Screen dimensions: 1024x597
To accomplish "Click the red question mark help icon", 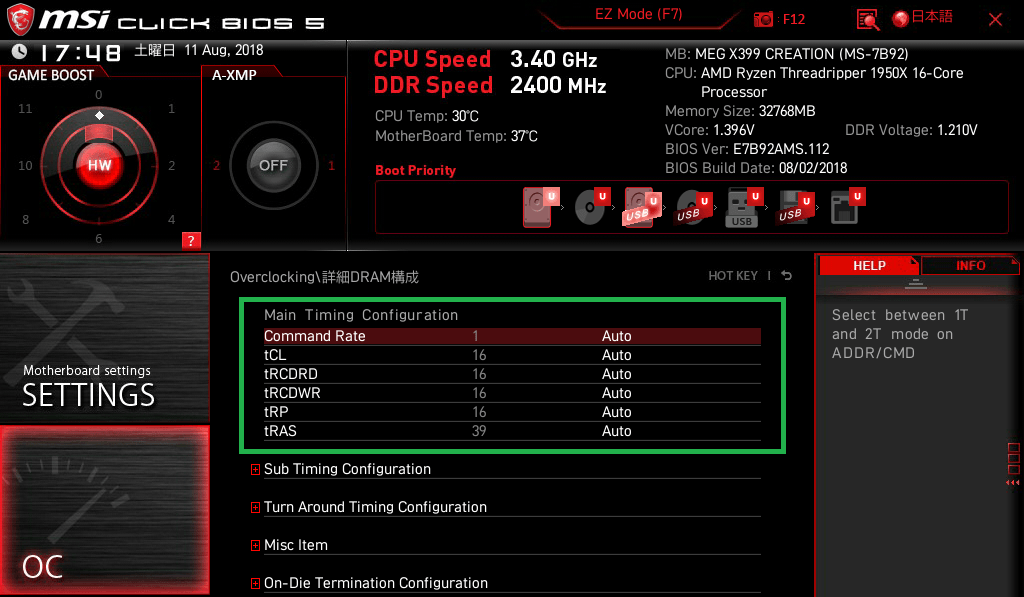I will tap(191, 240).
